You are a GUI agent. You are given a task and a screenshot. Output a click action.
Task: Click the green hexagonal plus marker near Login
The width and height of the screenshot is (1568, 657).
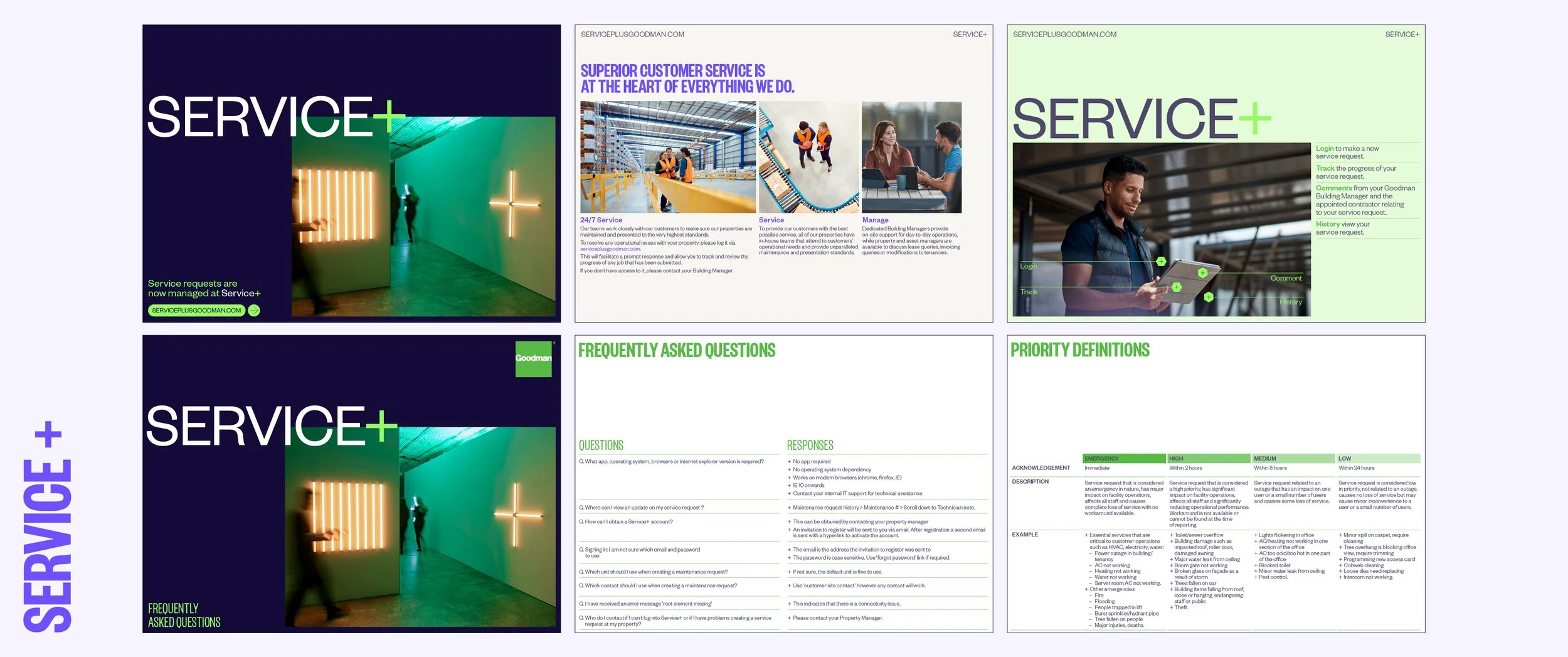coord(1161,262)
